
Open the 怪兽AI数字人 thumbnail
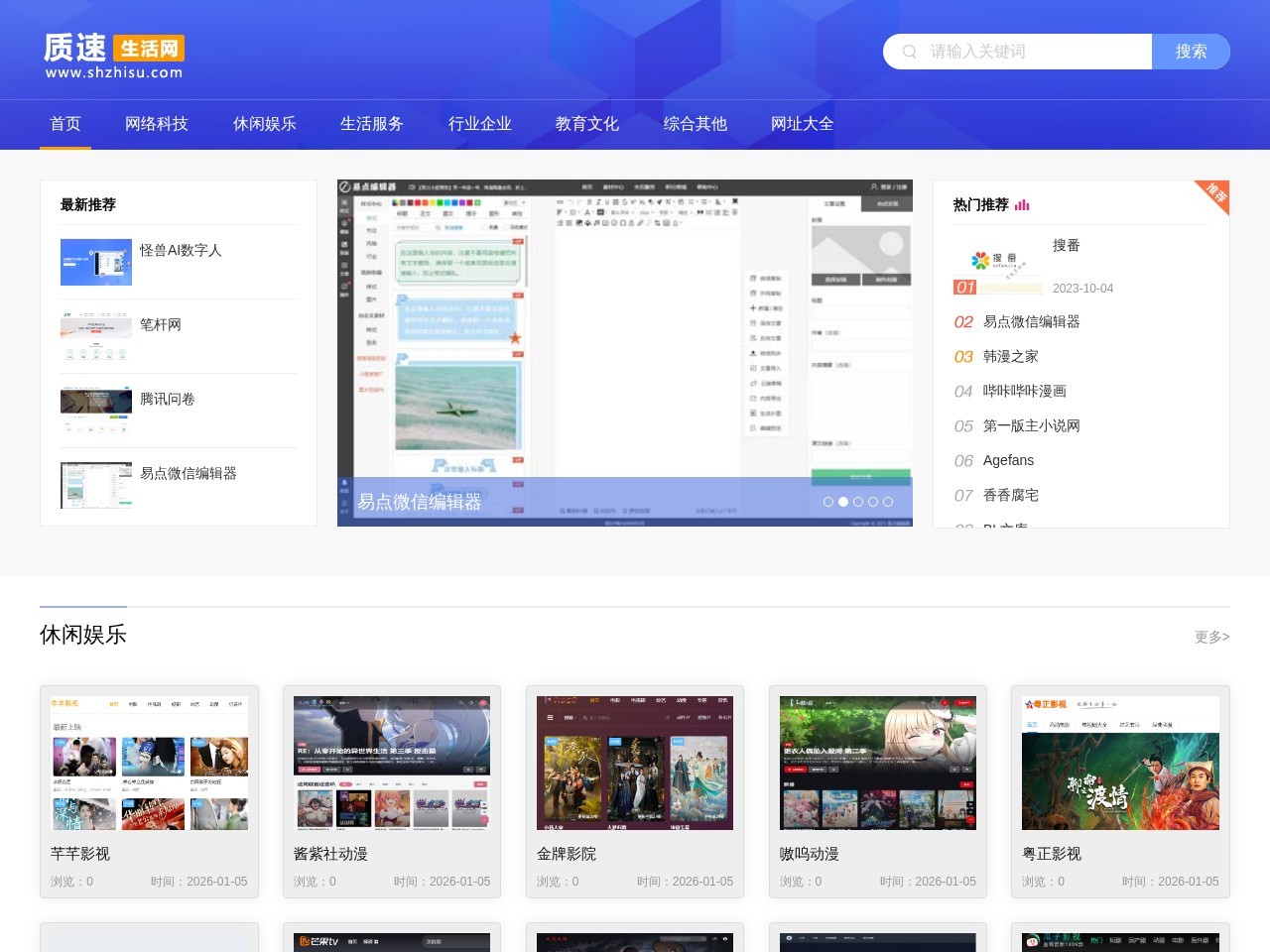[95, 262]
